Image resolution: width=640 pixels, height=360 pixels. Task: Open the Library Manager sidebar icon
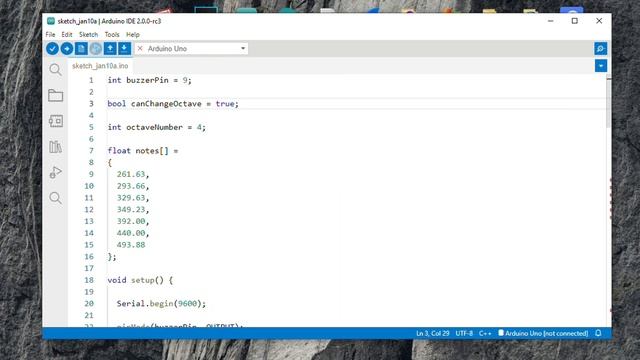coord(56,147)
